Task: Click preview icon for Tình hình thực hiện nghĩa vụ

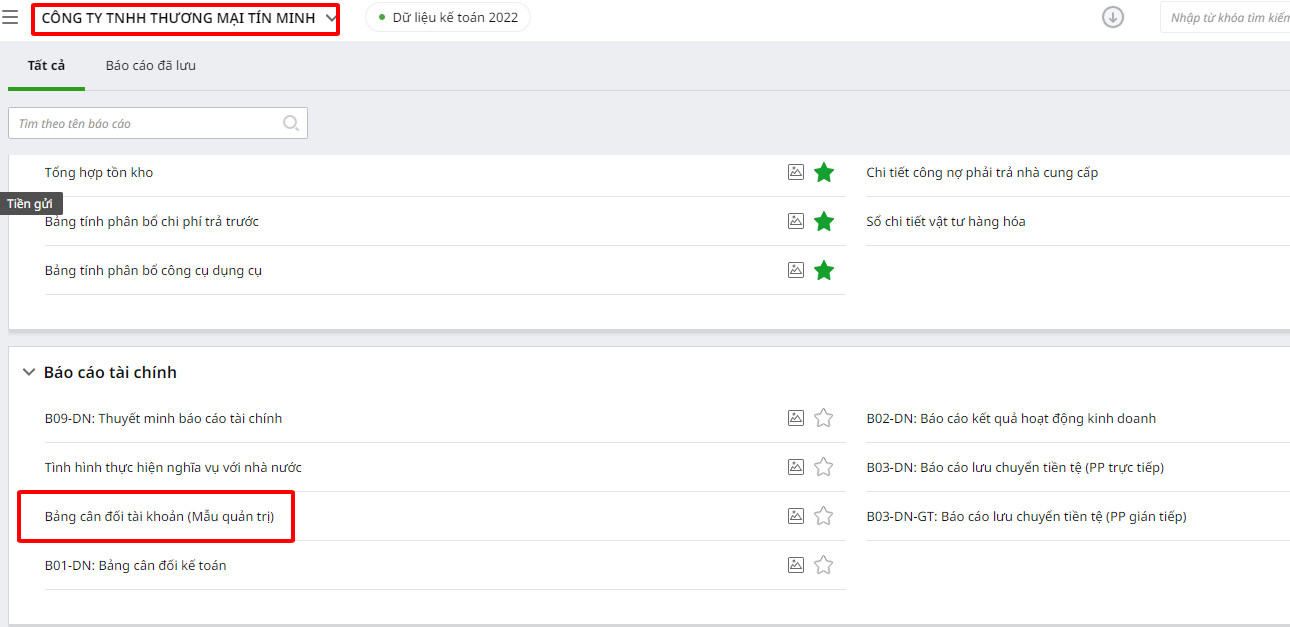Action: [x=796, y=467]
